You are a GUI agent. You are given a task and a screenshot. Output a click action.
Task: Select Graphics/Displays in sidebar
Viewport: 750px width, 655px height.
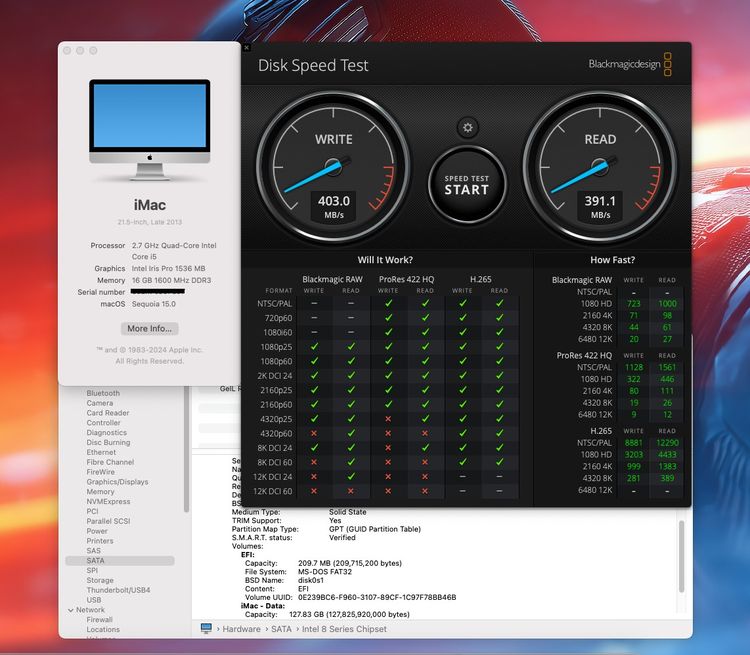point(117,482)
